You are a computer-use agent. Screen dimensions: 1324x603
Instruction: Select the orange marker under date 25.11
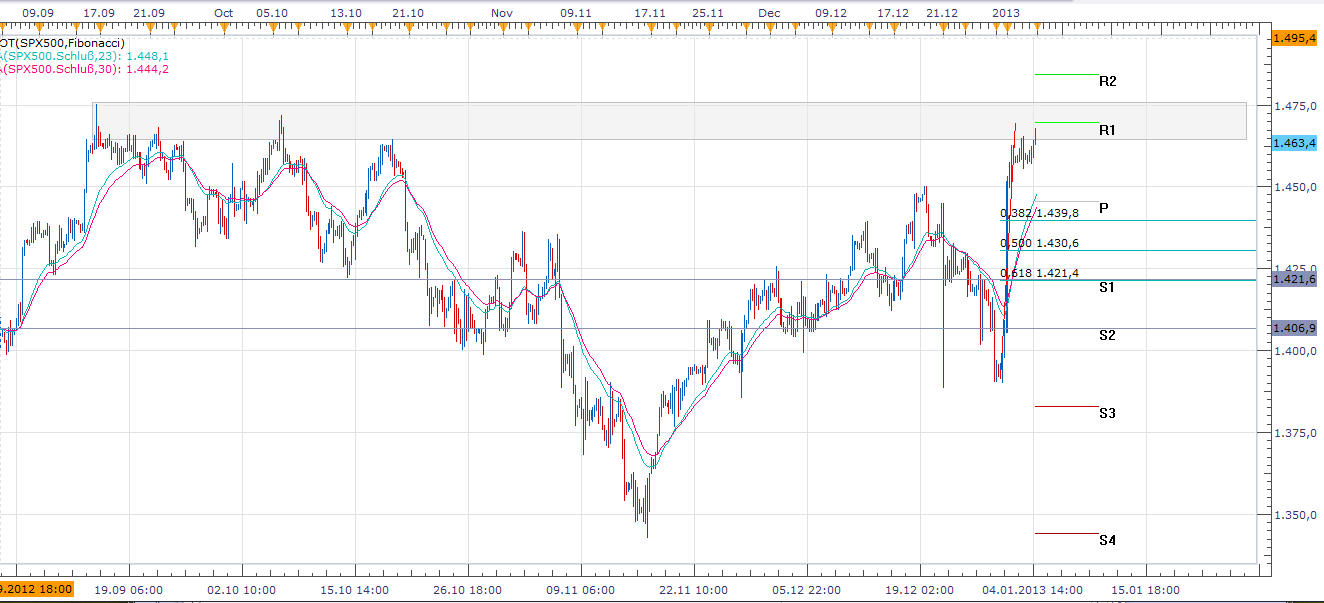pyautogui.click(x=708, y=25)
